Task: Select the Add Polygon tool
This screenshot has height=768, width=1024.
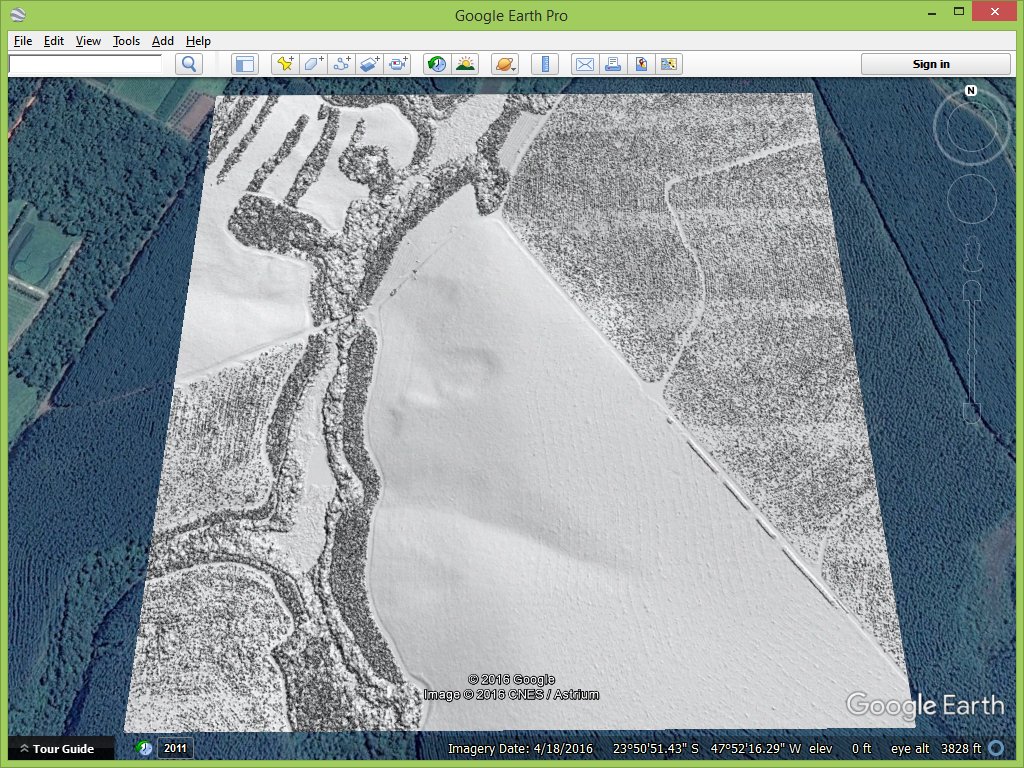Action: pyautogui.click(x=313, y=64)
